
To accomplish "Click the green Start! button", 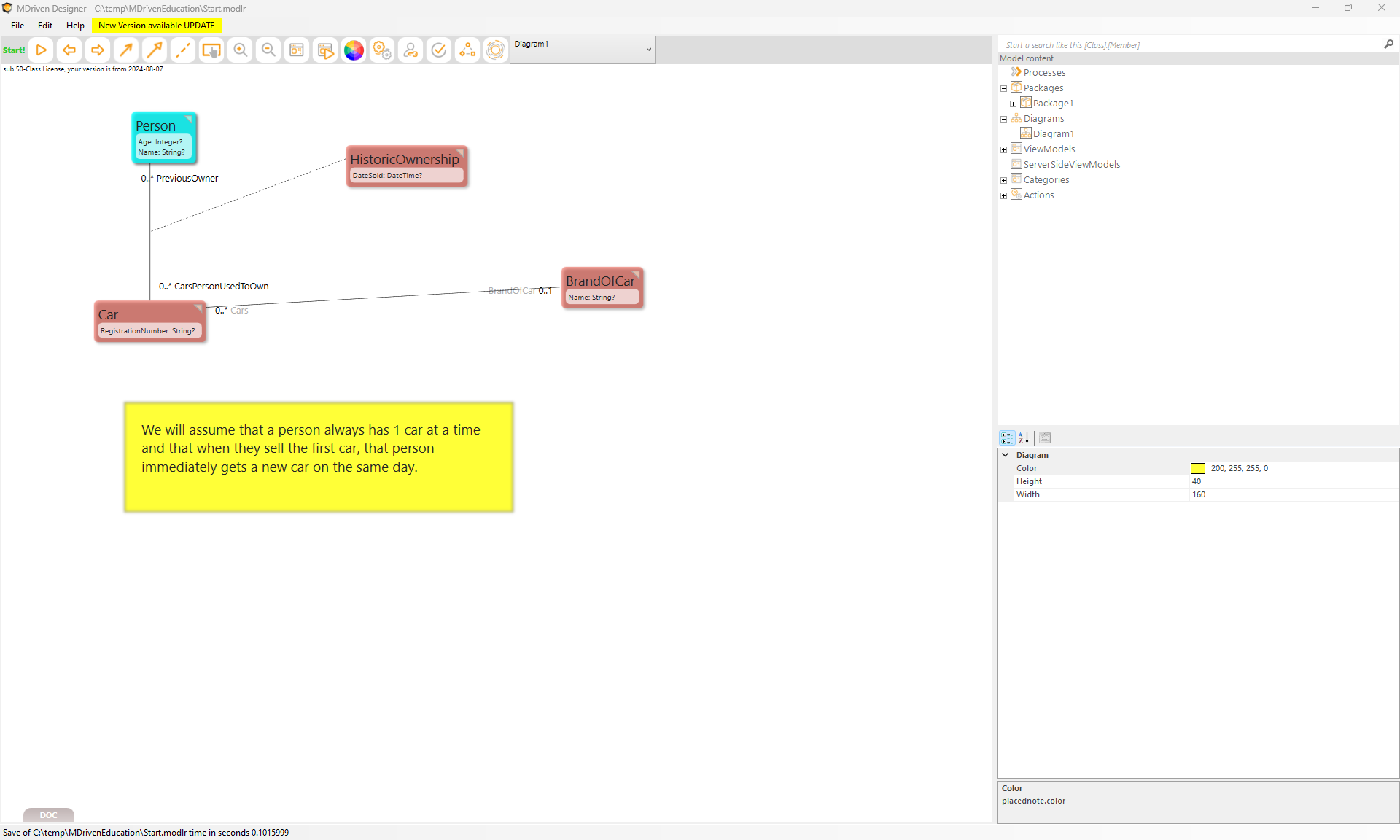I will coord(14,50).
